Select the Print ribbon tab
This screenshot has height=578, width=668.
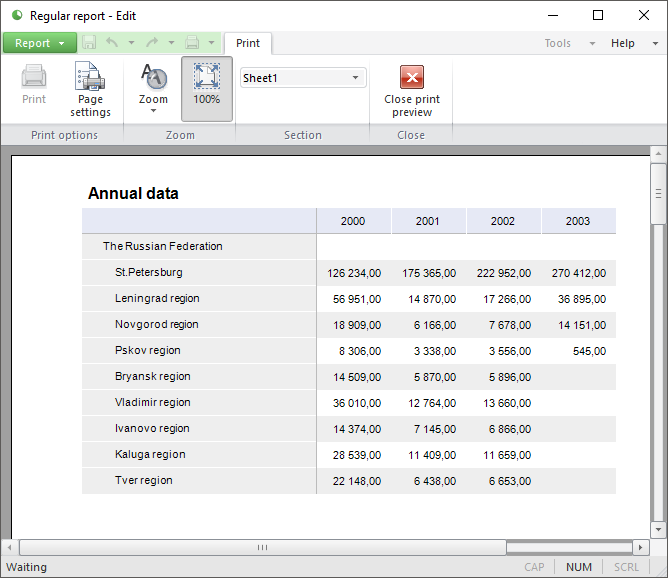248,43
